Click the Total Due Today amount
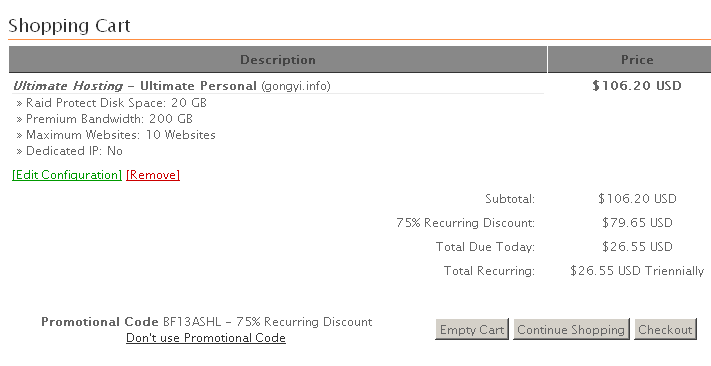 click(637, 247)
